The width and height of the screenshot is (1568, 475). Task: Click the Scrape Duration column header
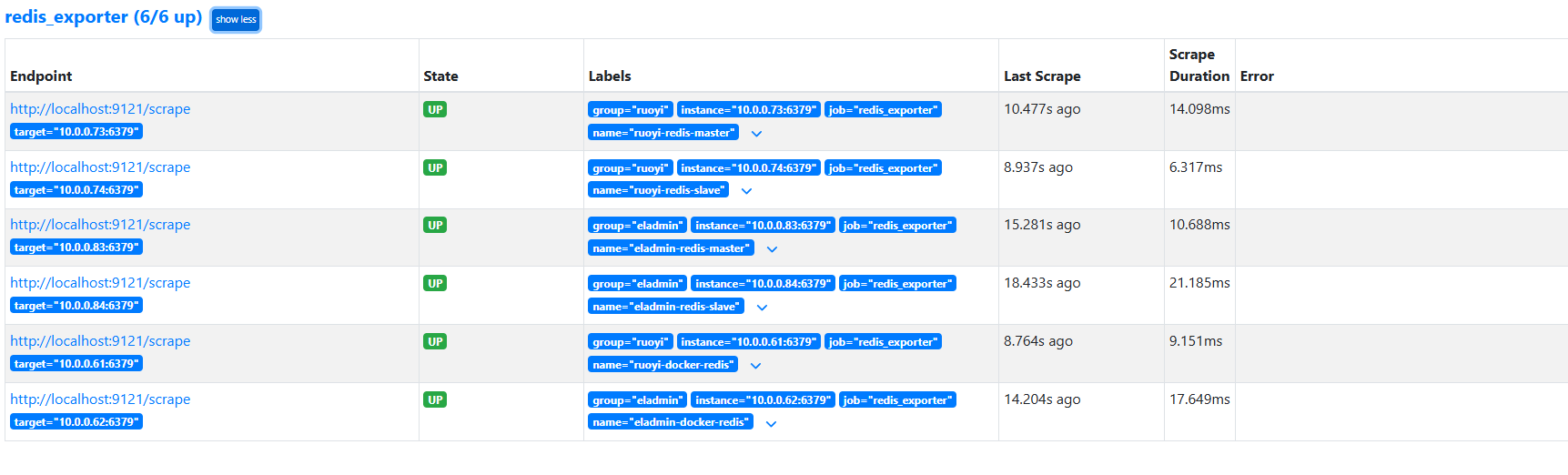point(1199,66)
